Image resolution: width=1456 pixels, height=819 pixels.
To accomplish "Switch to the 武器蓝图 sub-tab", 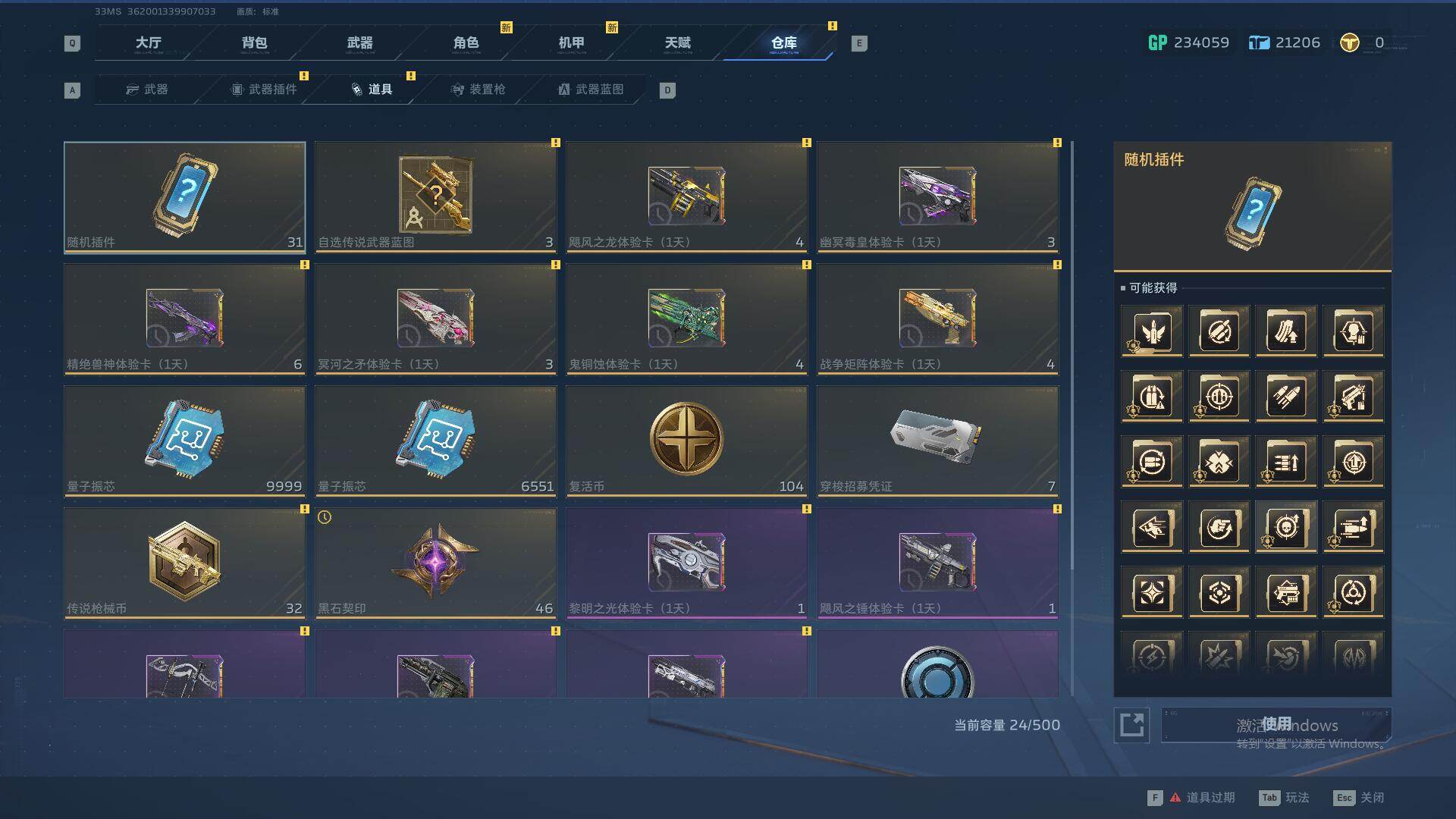I will click(x=591, y=89).
